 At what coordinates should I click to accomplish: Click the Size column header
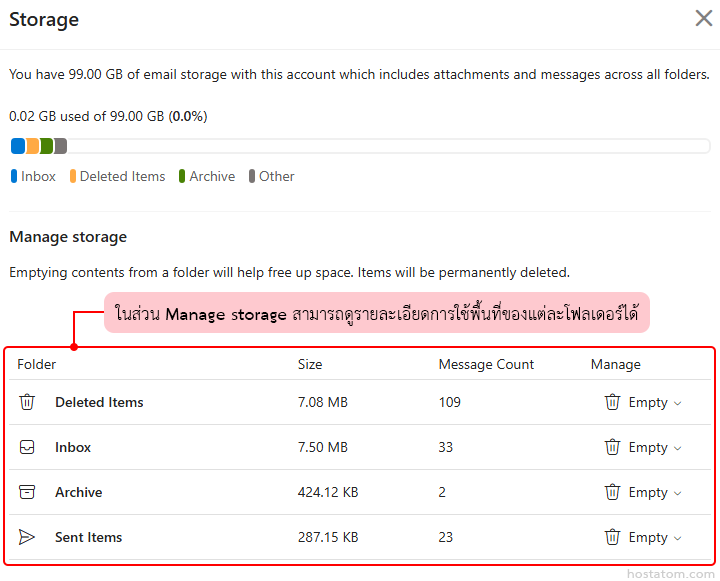[310, 364]
